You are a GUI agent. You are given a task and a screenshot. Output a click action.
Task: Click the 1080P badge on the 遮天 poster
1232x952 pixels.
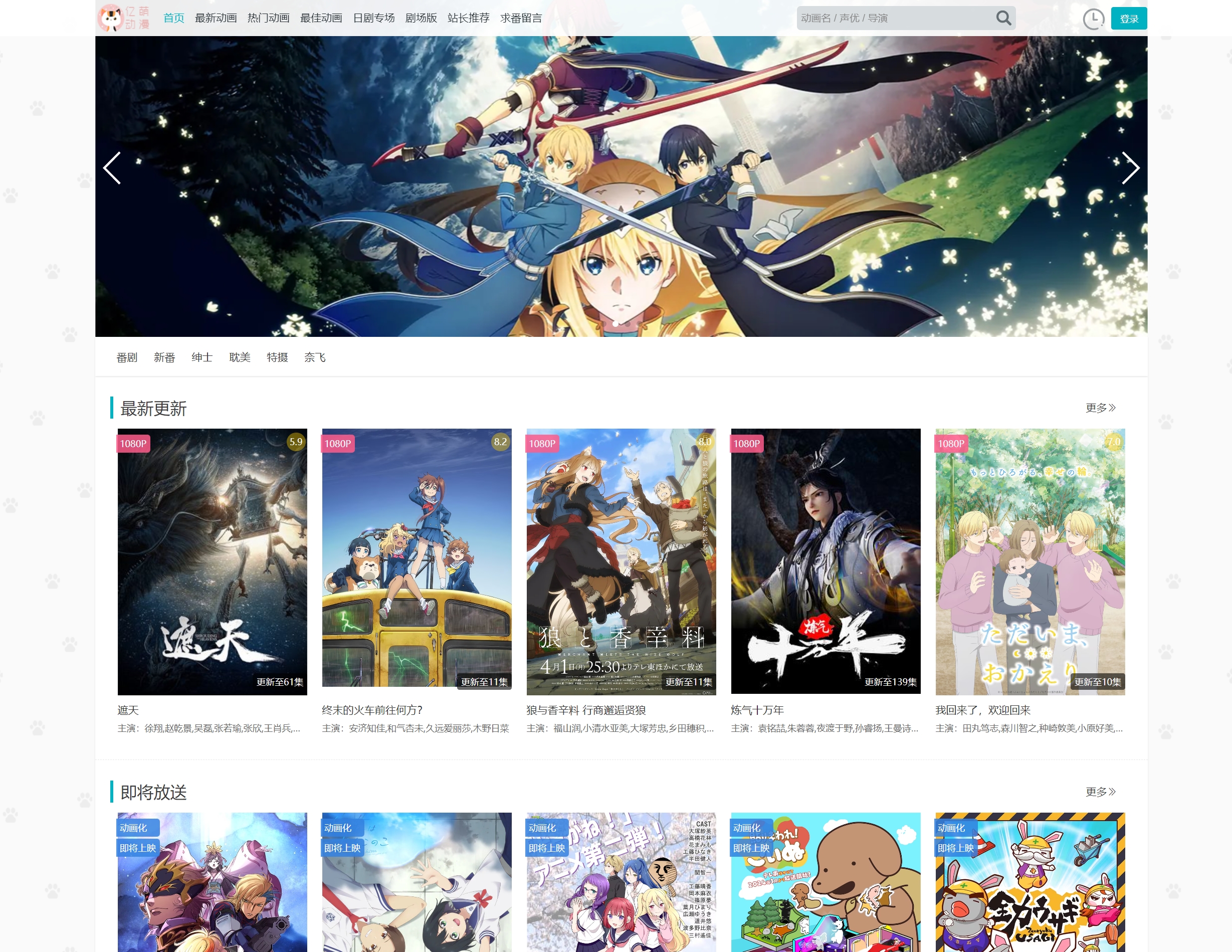click(134, 444)
